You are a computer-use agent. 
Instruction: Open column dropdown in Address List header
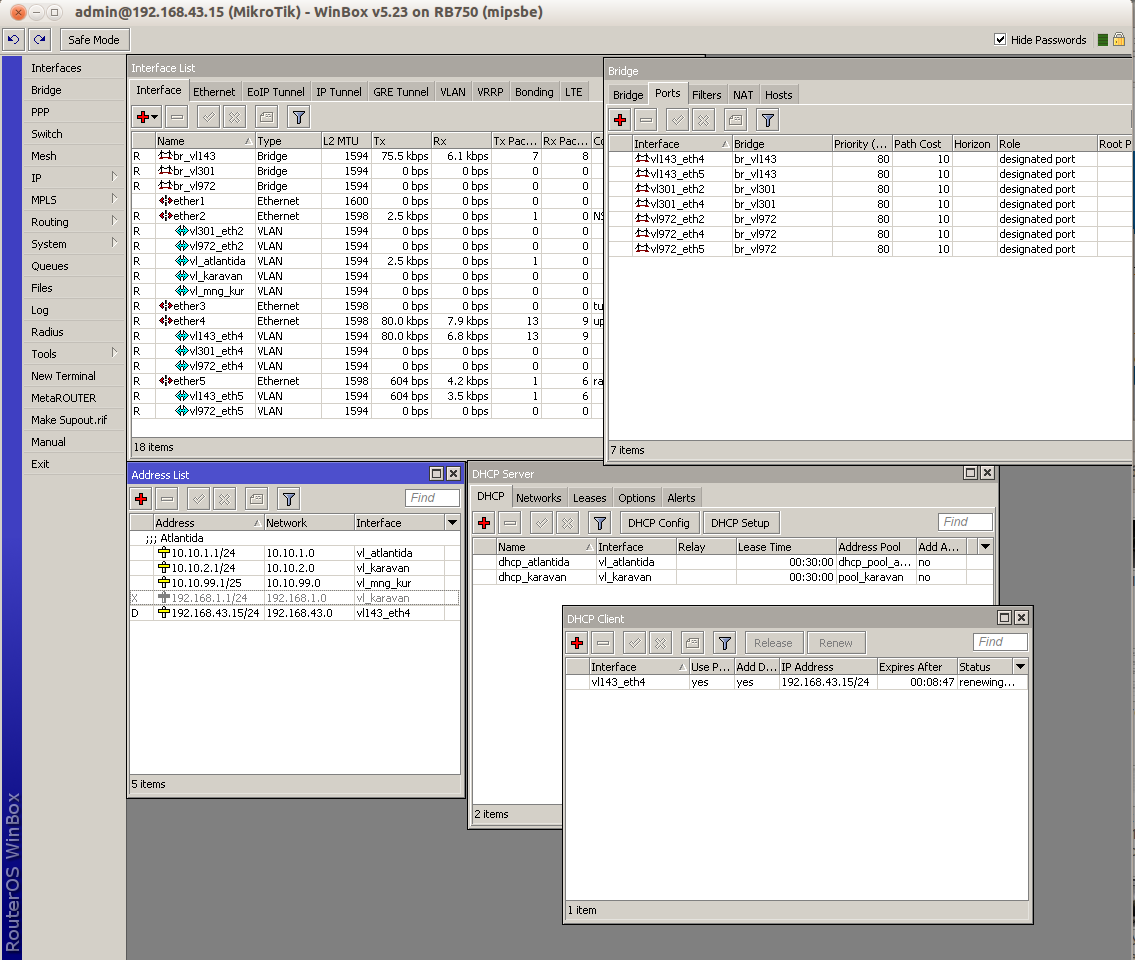pyautogui.click(x=452, y=523)
